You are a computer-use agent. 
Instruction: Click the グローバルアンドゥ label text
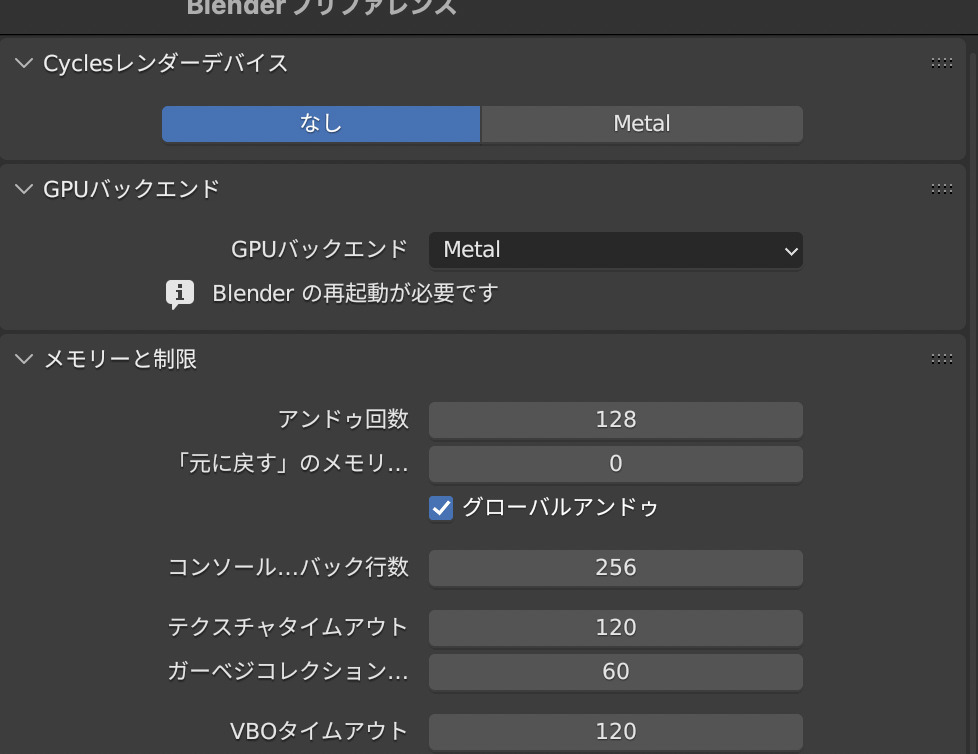tap(560, 508)
